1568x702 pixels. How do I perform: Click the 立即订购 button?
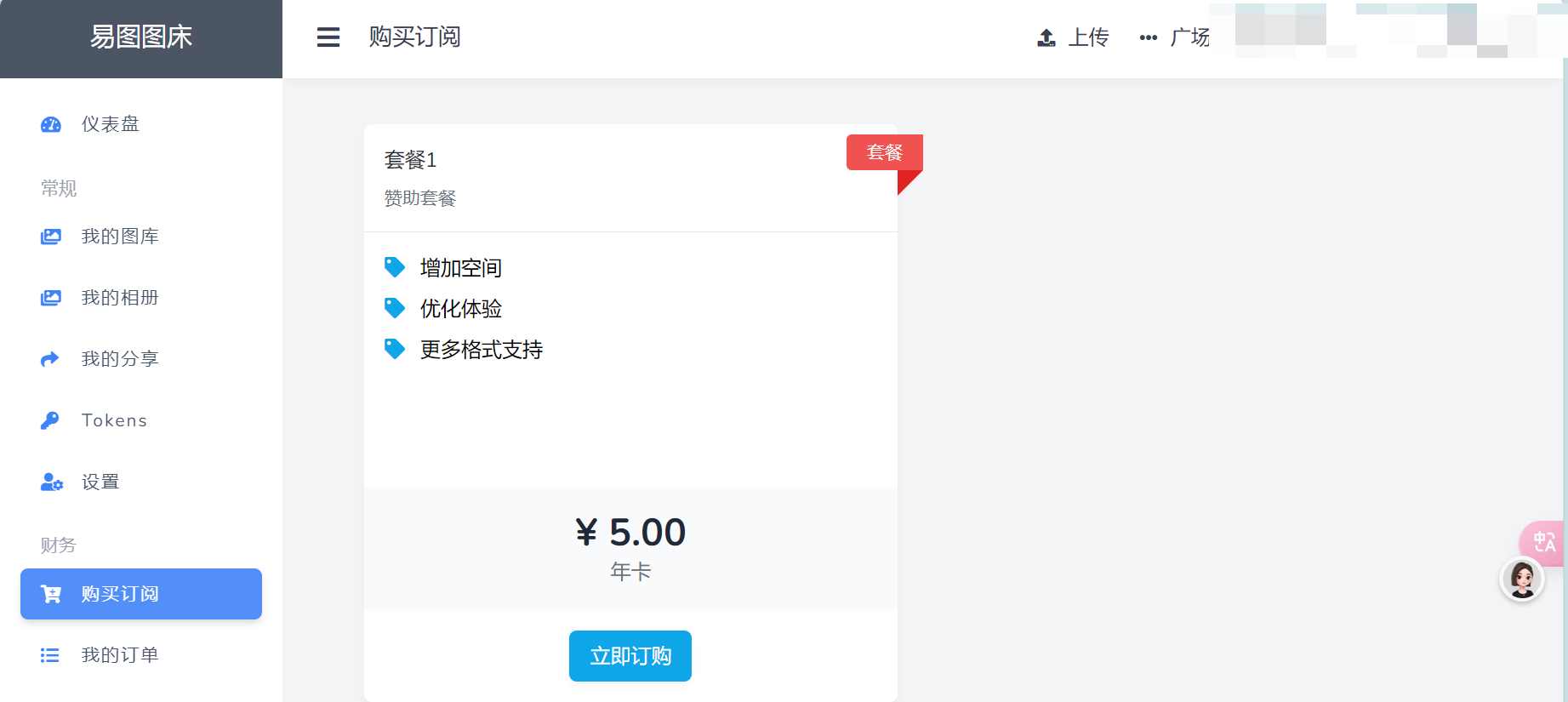pos(630,656)
